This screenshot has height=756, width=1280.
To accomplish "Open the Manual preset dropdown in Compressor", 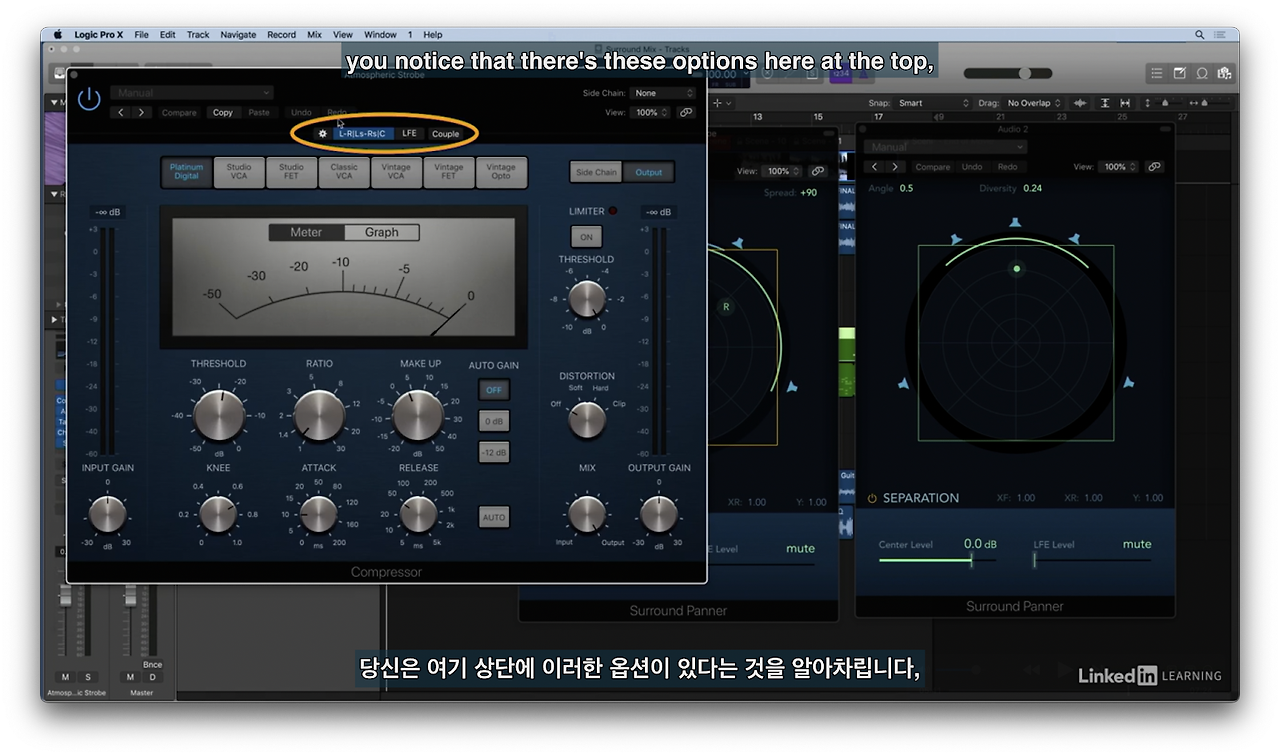I will (x=192, y=93).
